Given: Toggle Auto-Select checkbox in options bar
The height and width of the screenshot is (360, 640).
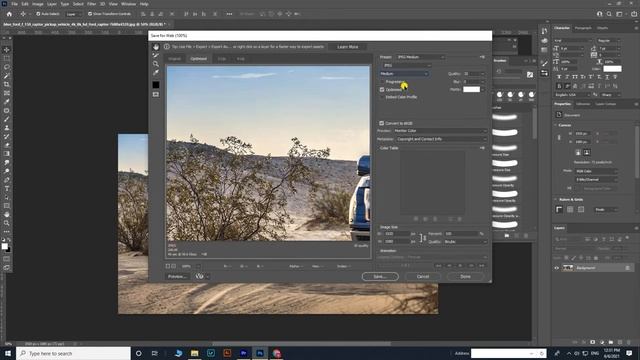Looking at the screenshot, I should point(38,14).
